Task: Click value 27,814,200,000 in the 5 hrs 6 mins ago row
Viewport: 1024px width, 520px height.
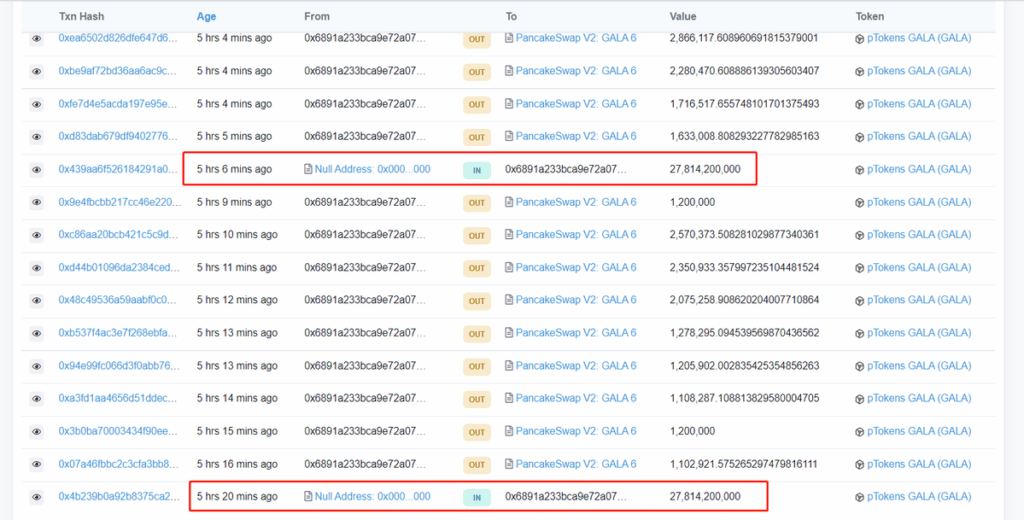Action: pos(705,169)
